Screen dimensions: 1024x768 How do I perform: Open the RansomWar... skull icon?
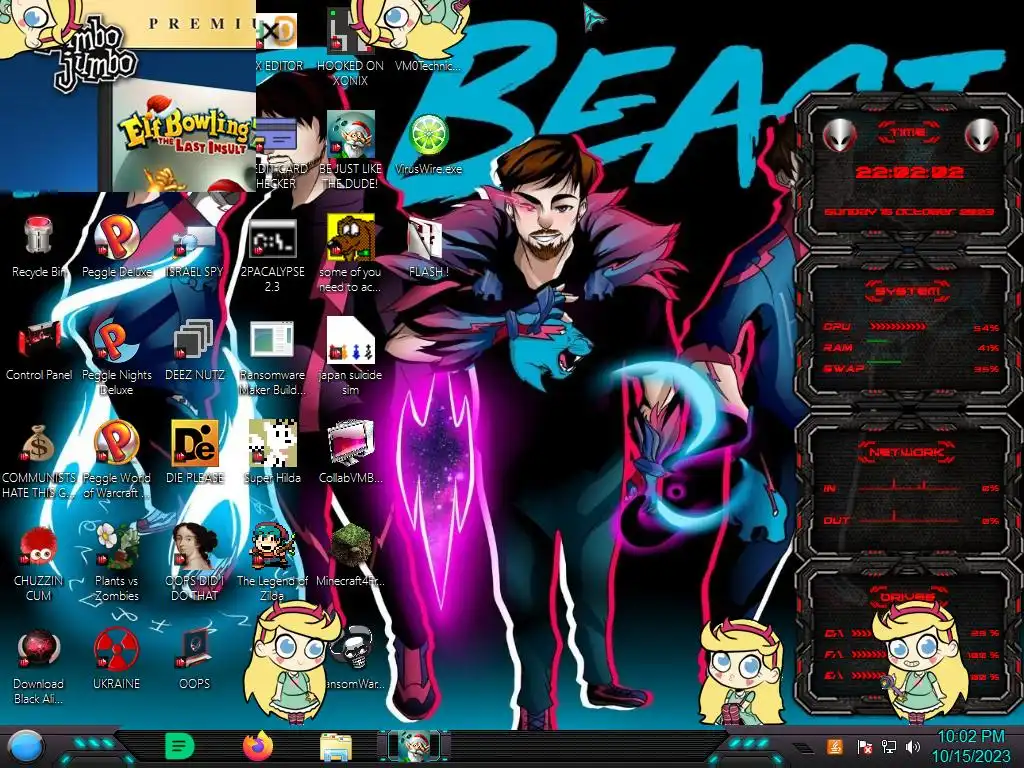coord(353,648)
